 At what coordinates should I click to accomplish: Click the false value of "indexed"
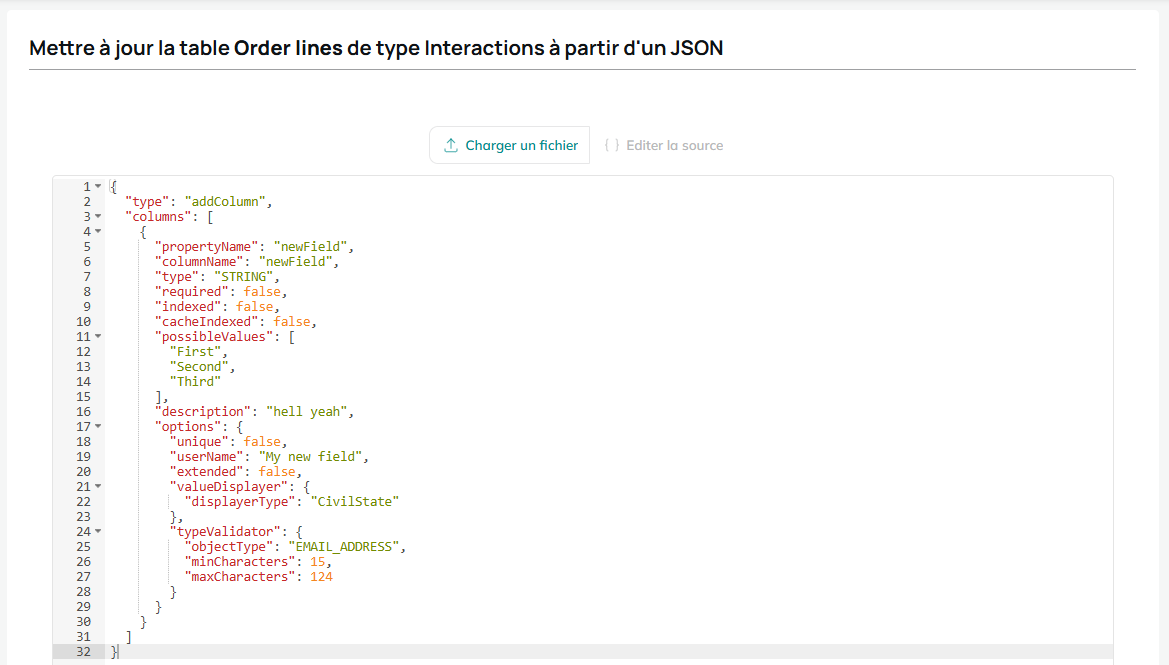255,306
